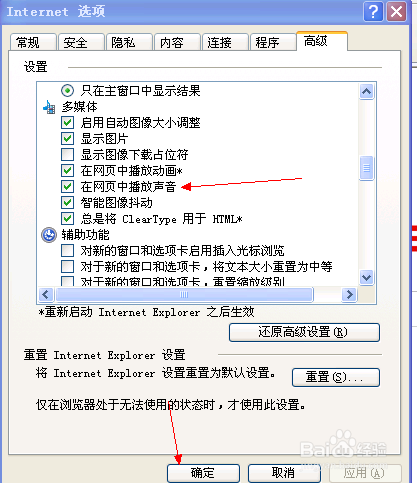The height and width of the screenshot is (483, 417).
Task: Close the Internet 选项 dialog
Action: point(396,12)
